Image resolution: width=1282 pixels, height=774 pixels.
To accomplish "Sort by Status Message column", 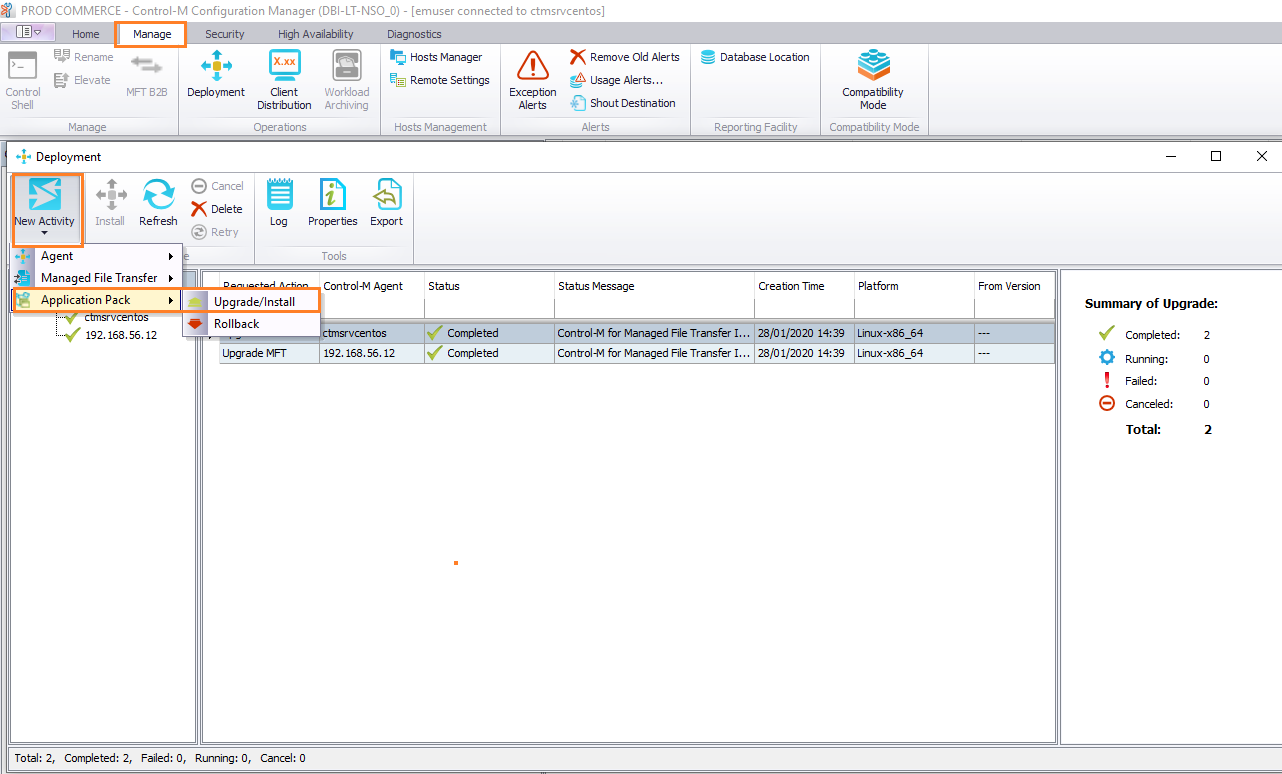I will click(654, 286).
